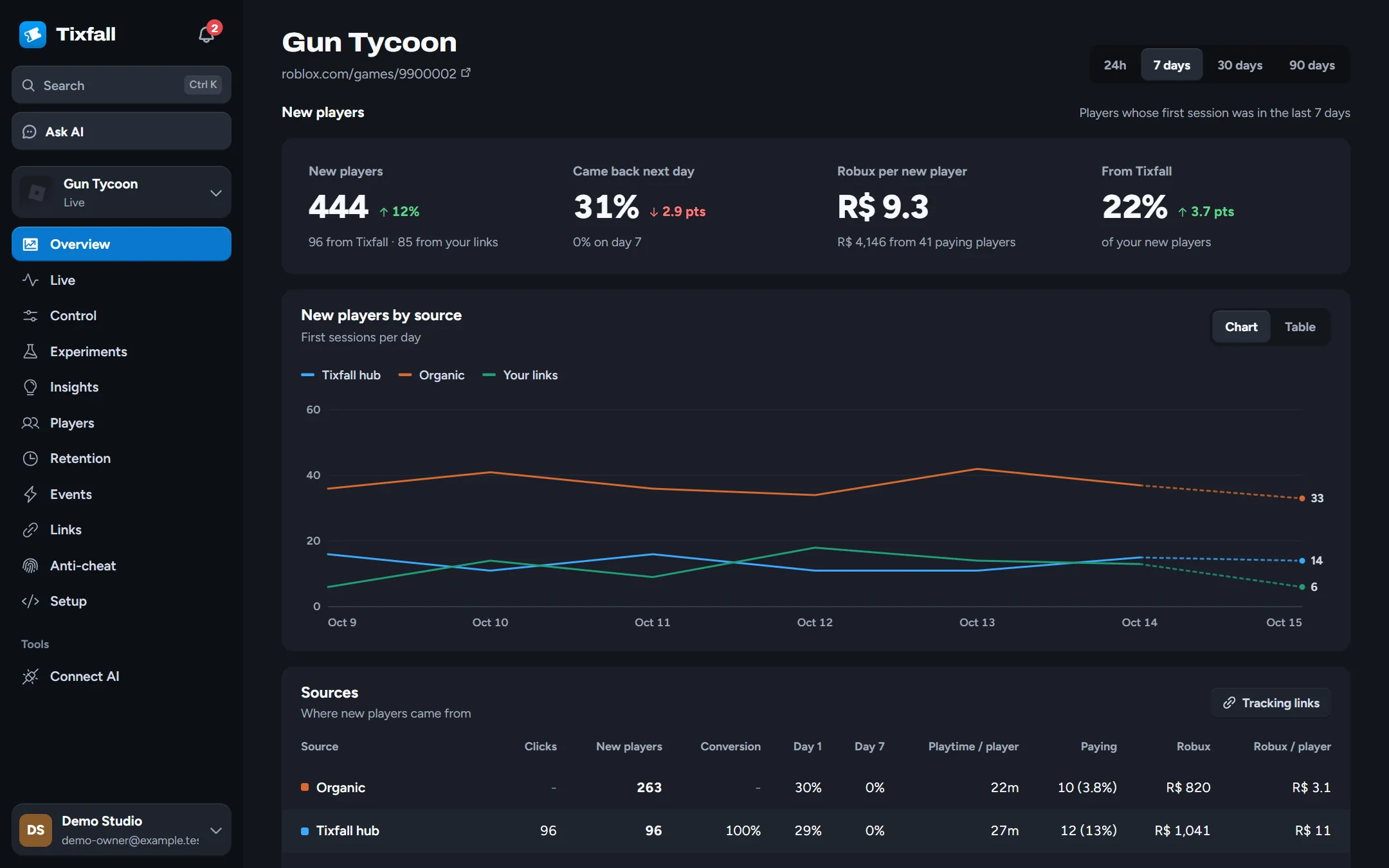Select the 7 days time range
Viewport: 1389px width, 868px height.
click(1172, 65)
